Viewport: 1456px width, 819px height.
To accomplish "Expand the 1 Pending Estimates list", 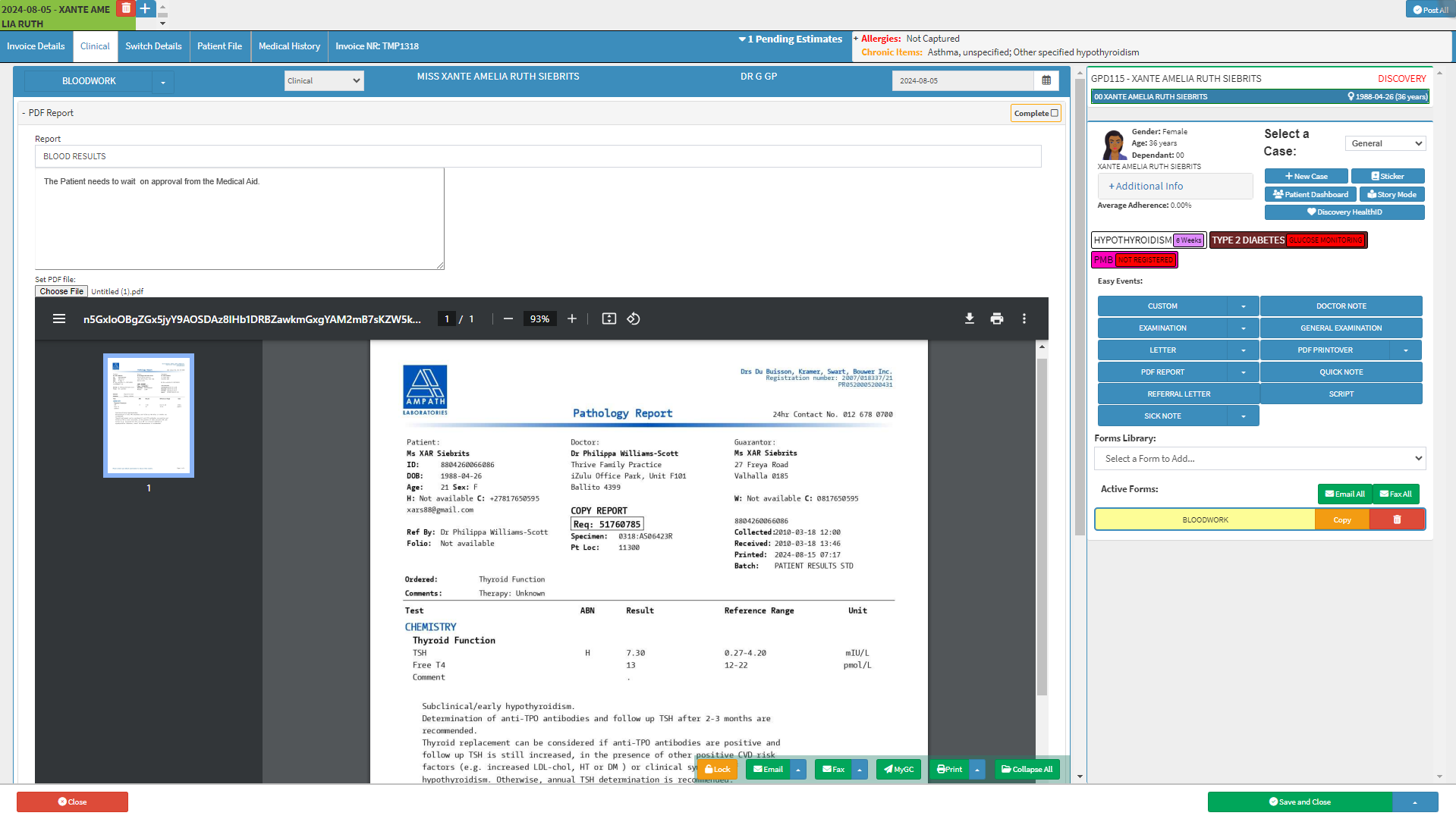I will coord(791,39).
